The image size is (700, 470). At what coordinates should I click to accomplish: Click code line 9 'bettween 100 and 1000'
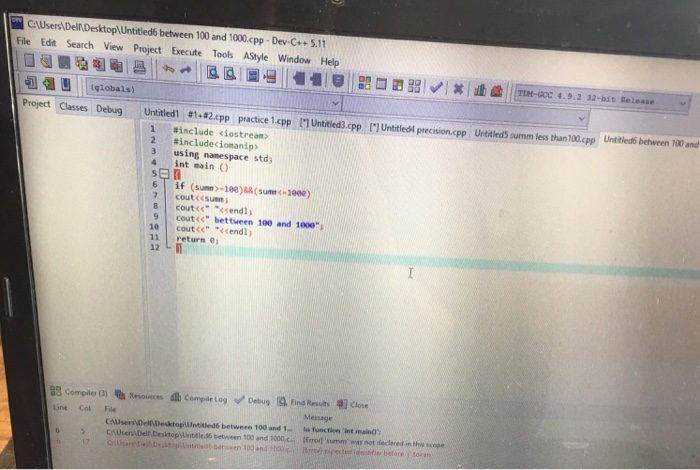tap(249, 222)
